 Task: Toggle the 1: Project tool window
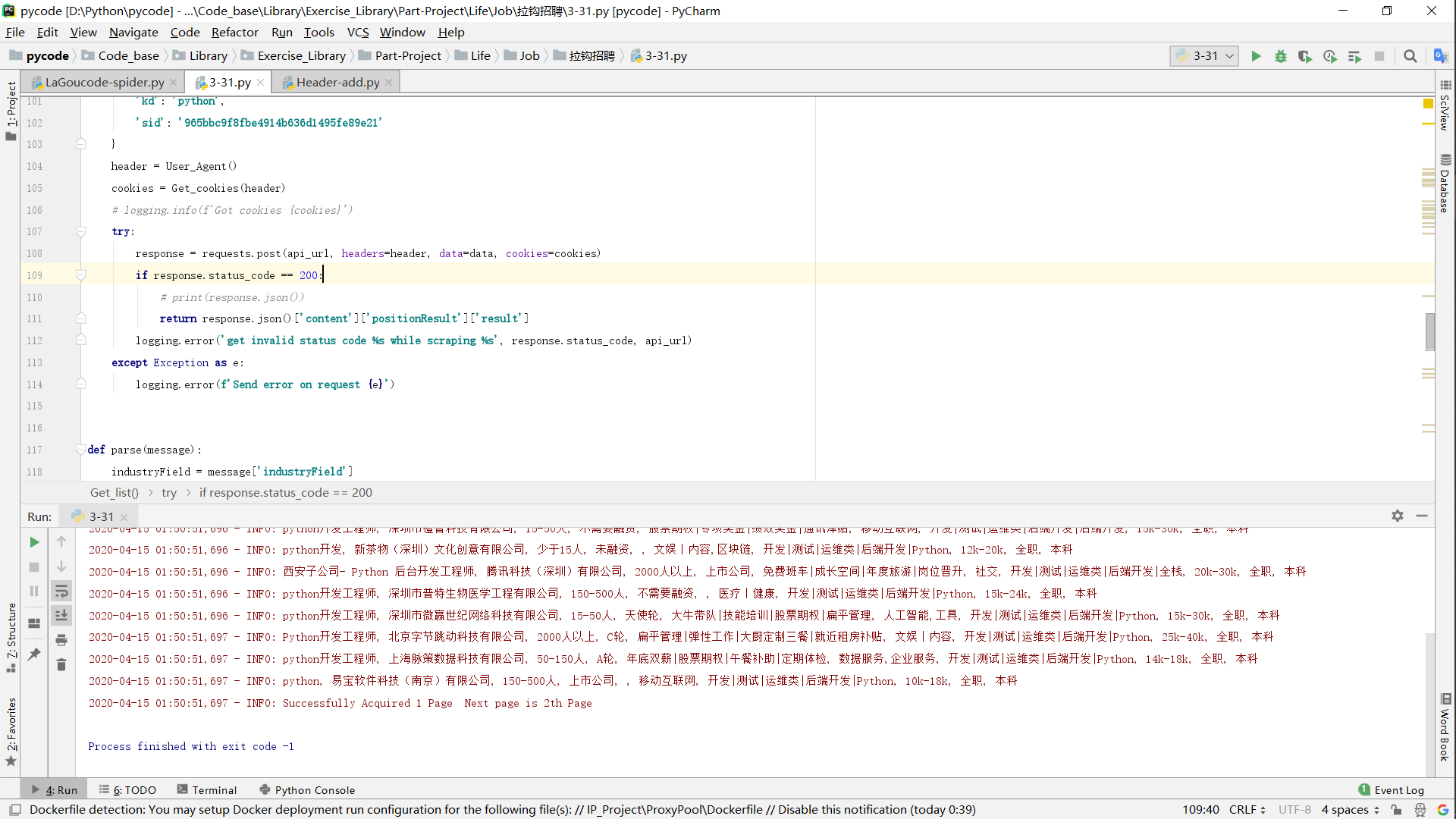11,111
